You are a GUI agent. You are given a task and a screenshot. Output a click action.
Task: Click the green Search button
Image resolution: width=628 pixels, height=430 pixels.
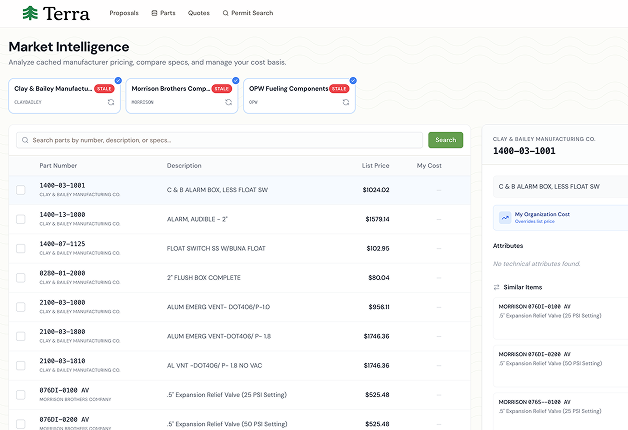click(445, 140)
